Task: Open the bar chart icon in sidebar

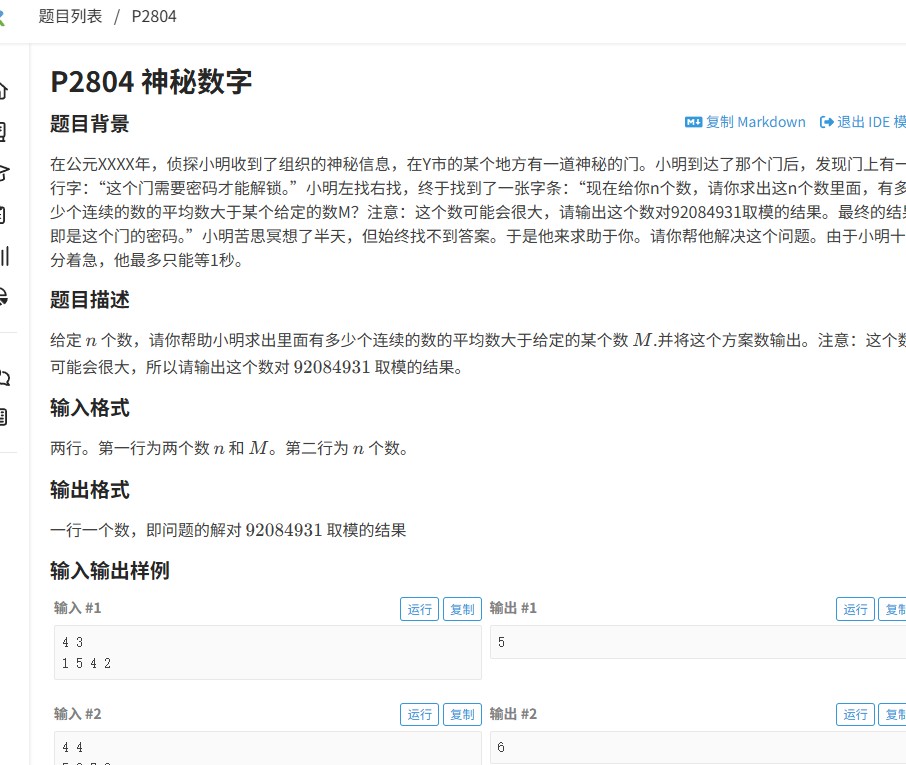Action: pos(4,255)
